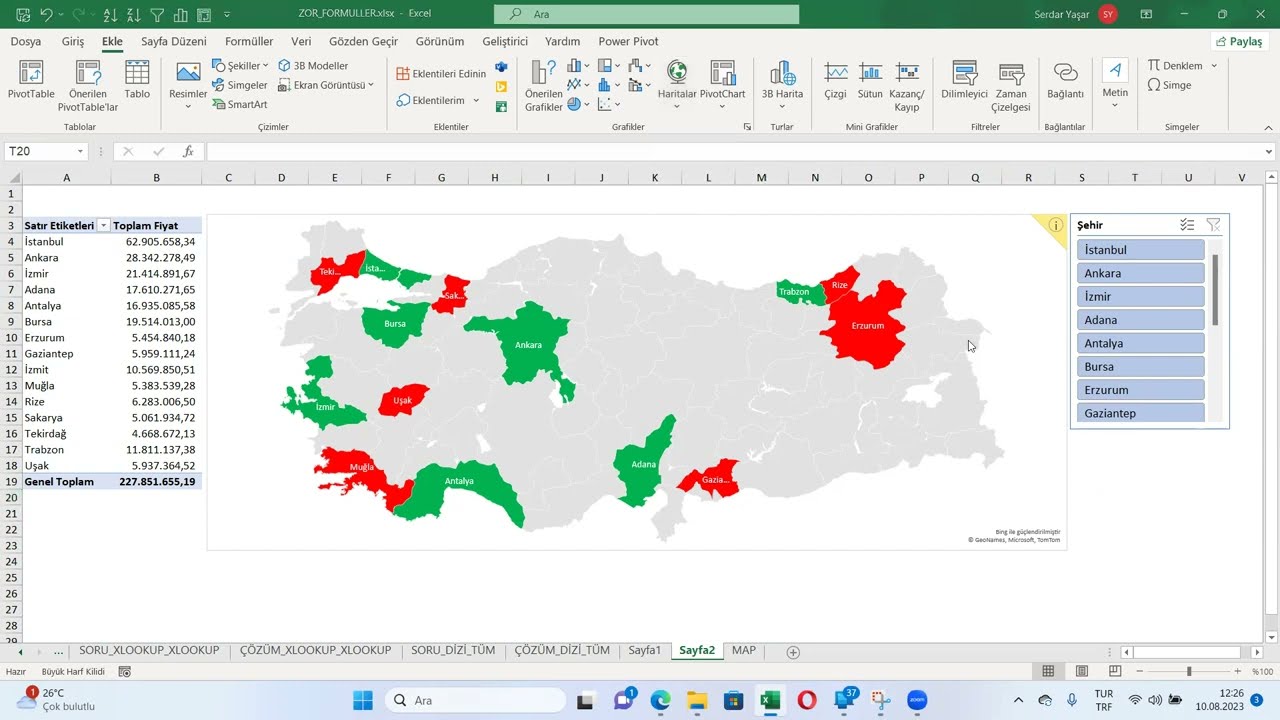Viewport: 1280px width, 720px height.
Task: Adjust the zoom slider in status bar
Action: coord(1189,671)
